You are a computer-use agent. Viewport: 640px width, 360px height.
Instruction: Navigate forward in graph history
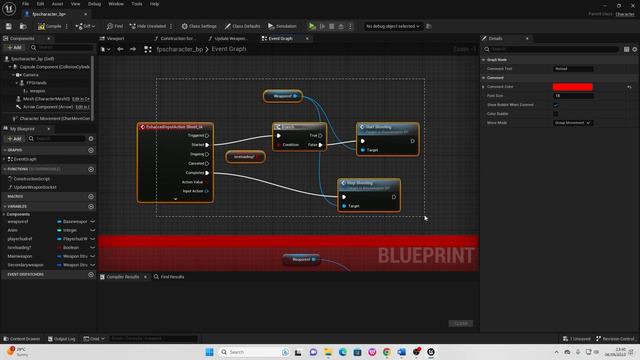click(133, 49)
